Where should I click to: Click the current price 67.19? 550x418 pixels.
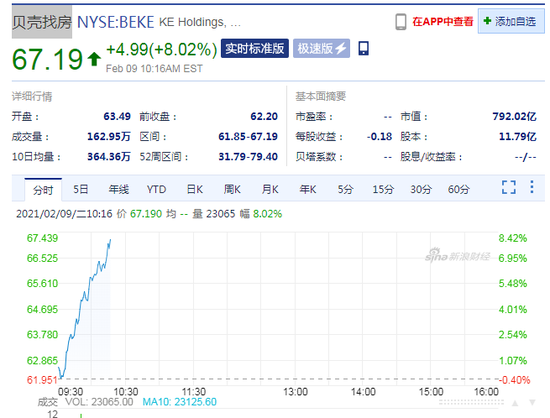[47, 59]
